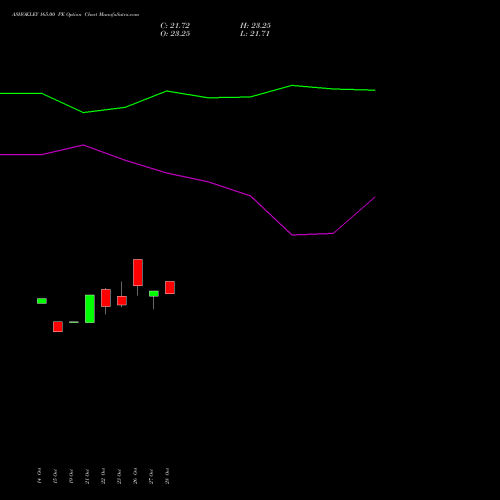
Task: Select the high value H: 23.25
Action: tap(255, 26)
